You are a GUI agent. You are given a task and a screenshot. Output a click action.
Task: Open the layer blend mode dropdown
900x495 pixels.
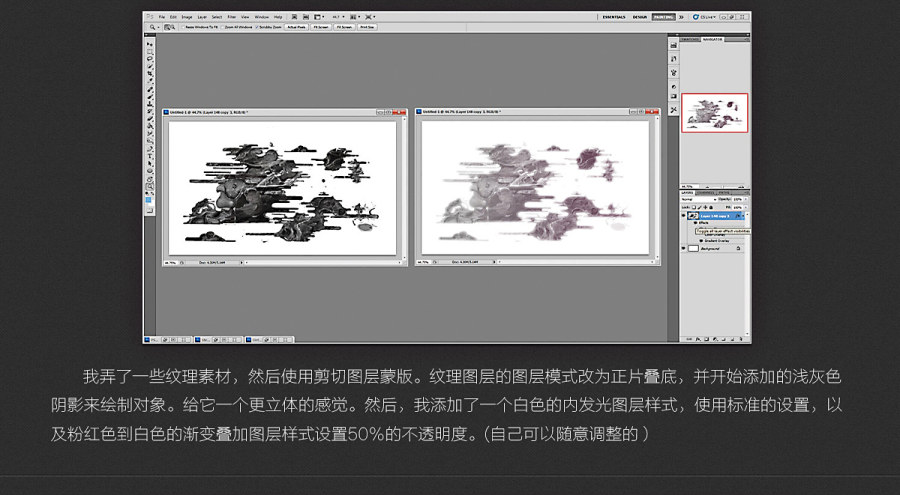[699, 199]
